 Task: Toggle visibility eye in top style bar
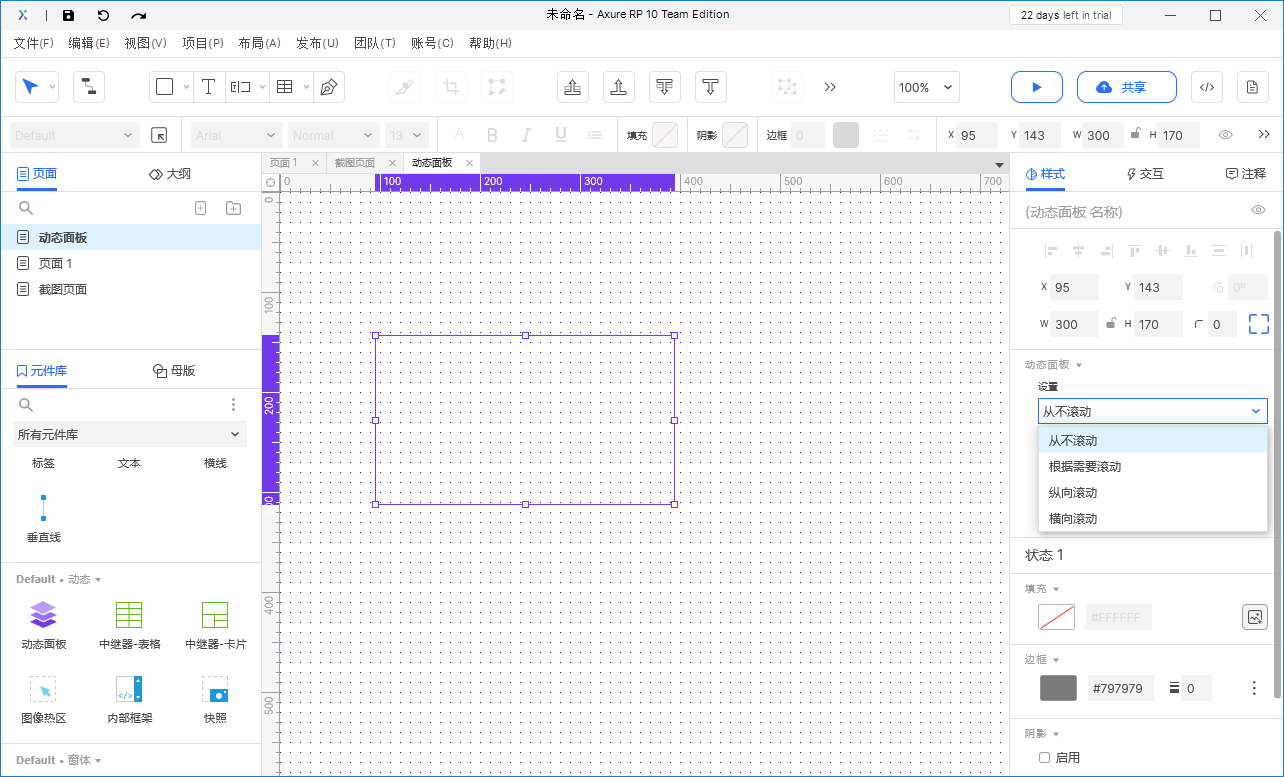1225,135
